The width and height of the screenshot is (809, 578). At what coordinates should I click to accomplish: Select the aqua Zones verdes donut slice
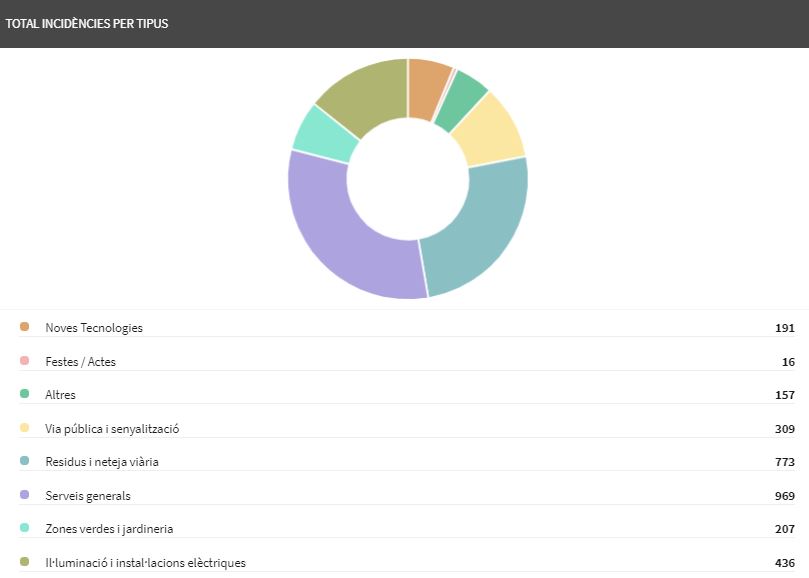pos(326,134)
